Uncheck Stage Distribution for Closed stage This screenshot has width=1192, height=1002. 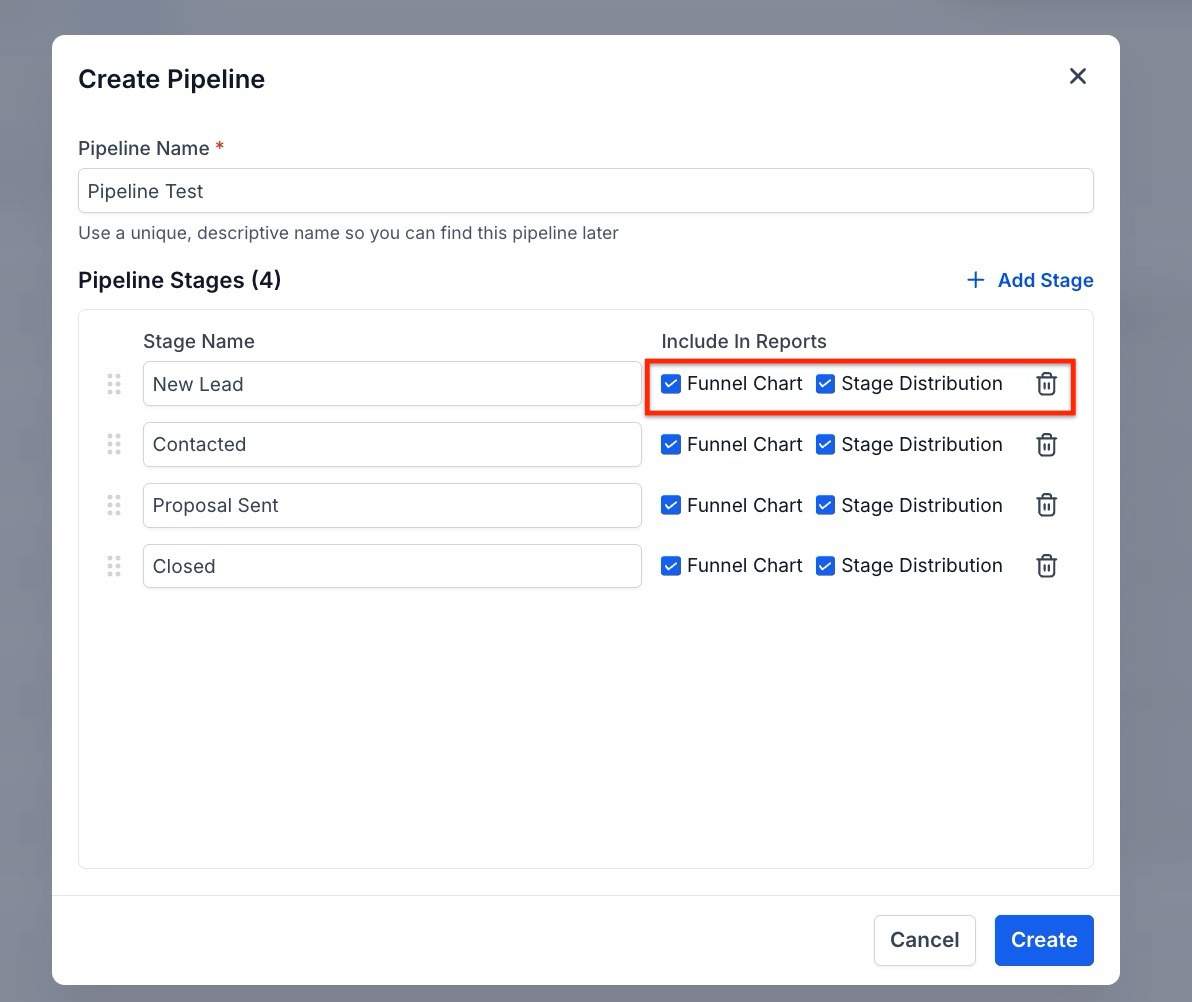pyautogui.click(x=825, y=566)
